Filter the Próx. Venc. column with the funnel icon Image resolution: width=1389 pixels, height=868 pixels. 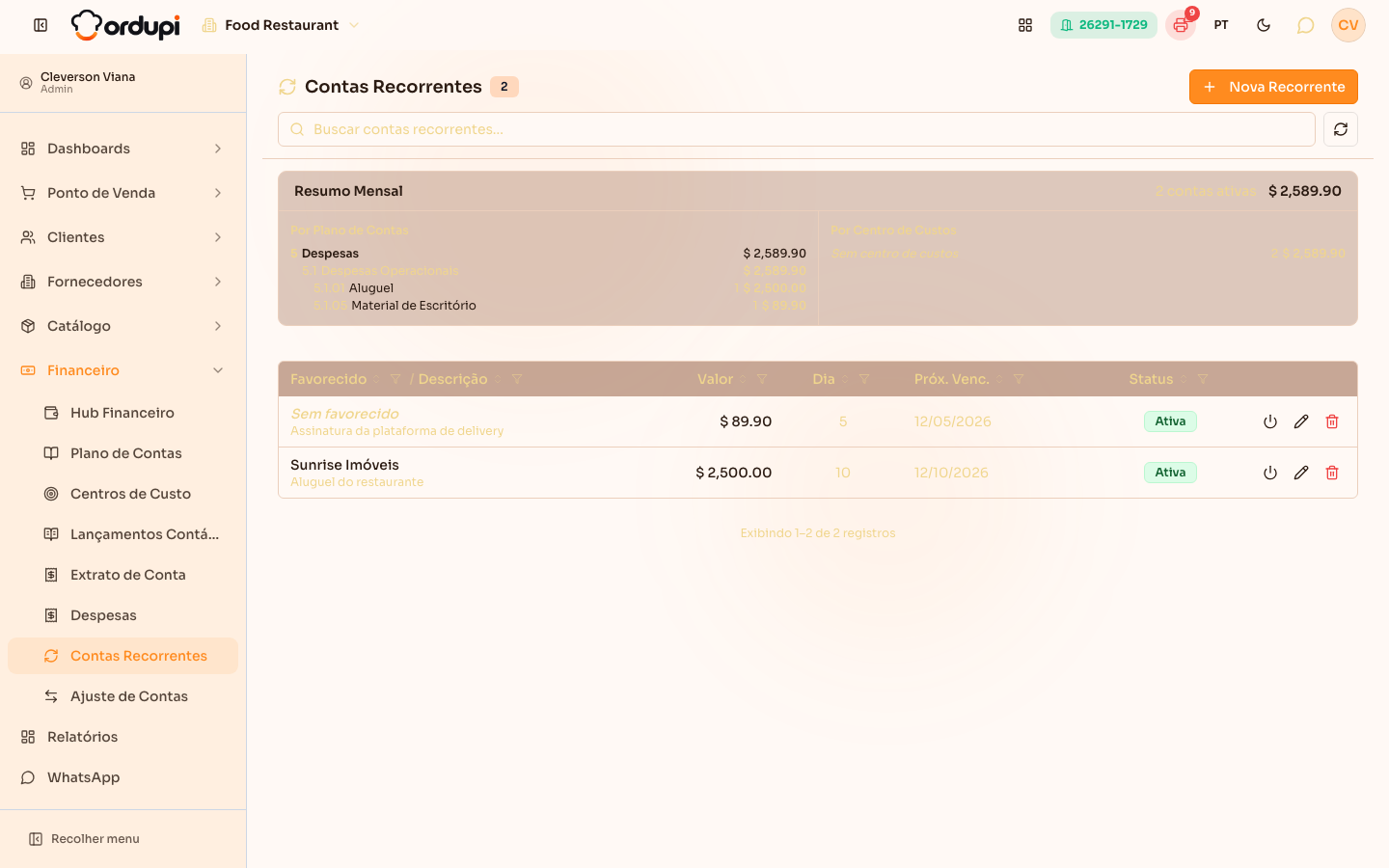pos(1019,379)
